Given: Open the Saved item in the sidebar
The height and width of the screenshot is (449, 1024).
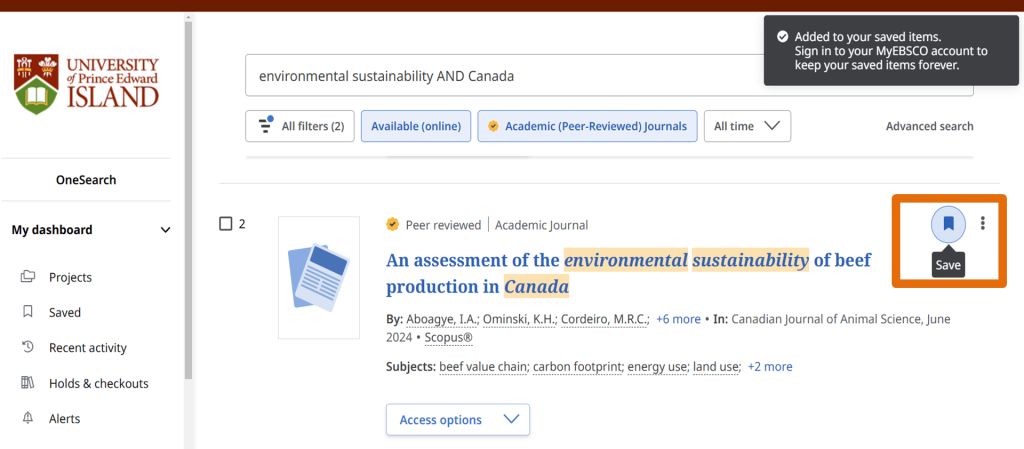Looking at the screenshot, I should click(x=65, y=313).
